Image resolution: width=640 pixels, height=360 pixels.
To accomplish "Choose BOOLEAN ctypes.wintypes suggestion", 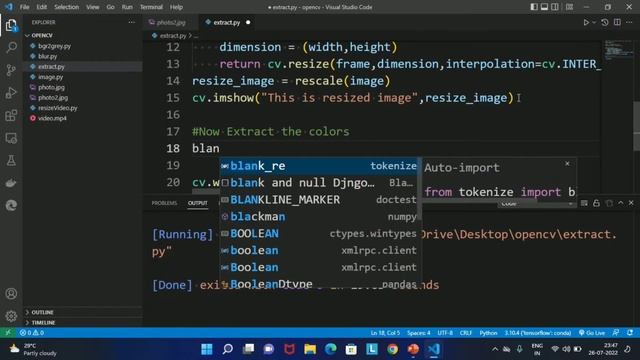I will [x=318, y=233].
